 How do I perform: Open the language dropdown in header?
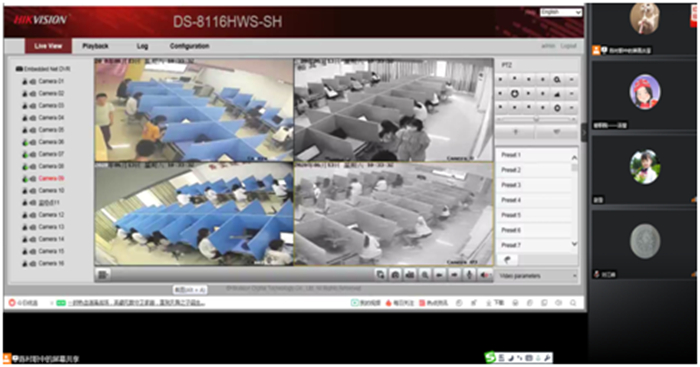point(561,13)
